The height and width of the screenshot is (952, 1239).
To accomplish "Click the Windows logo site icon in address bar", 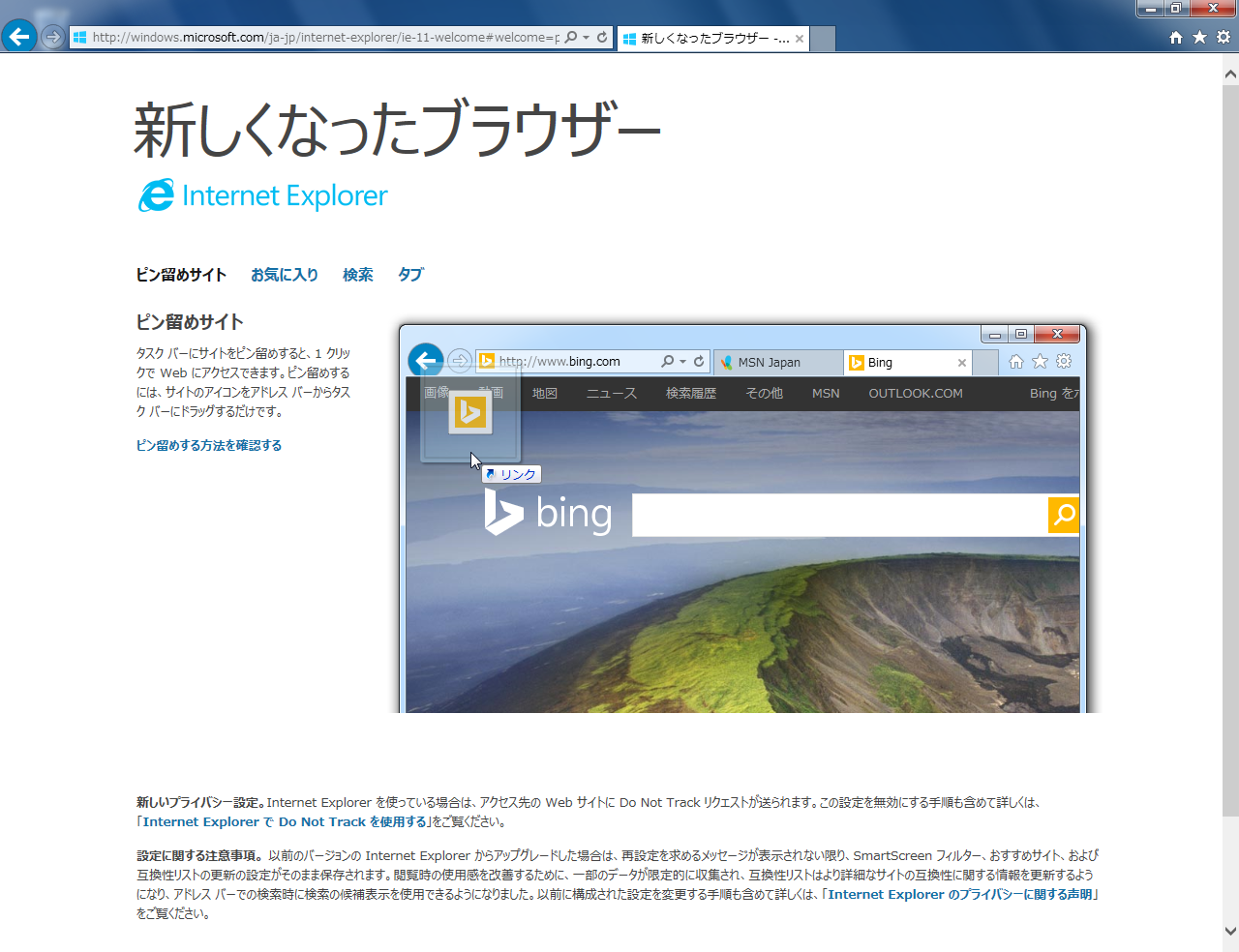I will [80, 38].
